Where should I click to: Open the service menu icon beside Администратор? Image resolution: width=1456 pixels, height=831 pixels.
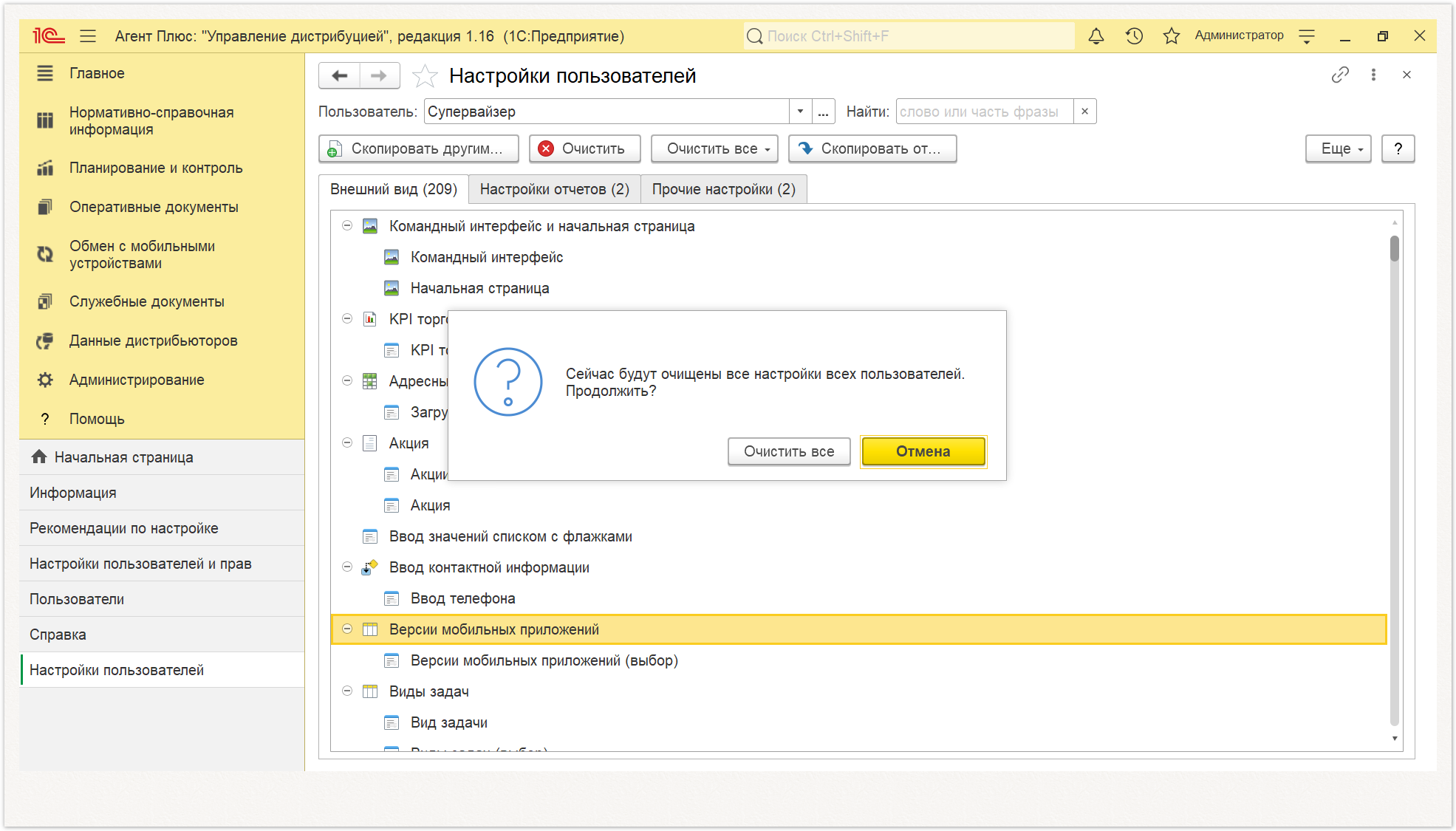[1307, 35]
